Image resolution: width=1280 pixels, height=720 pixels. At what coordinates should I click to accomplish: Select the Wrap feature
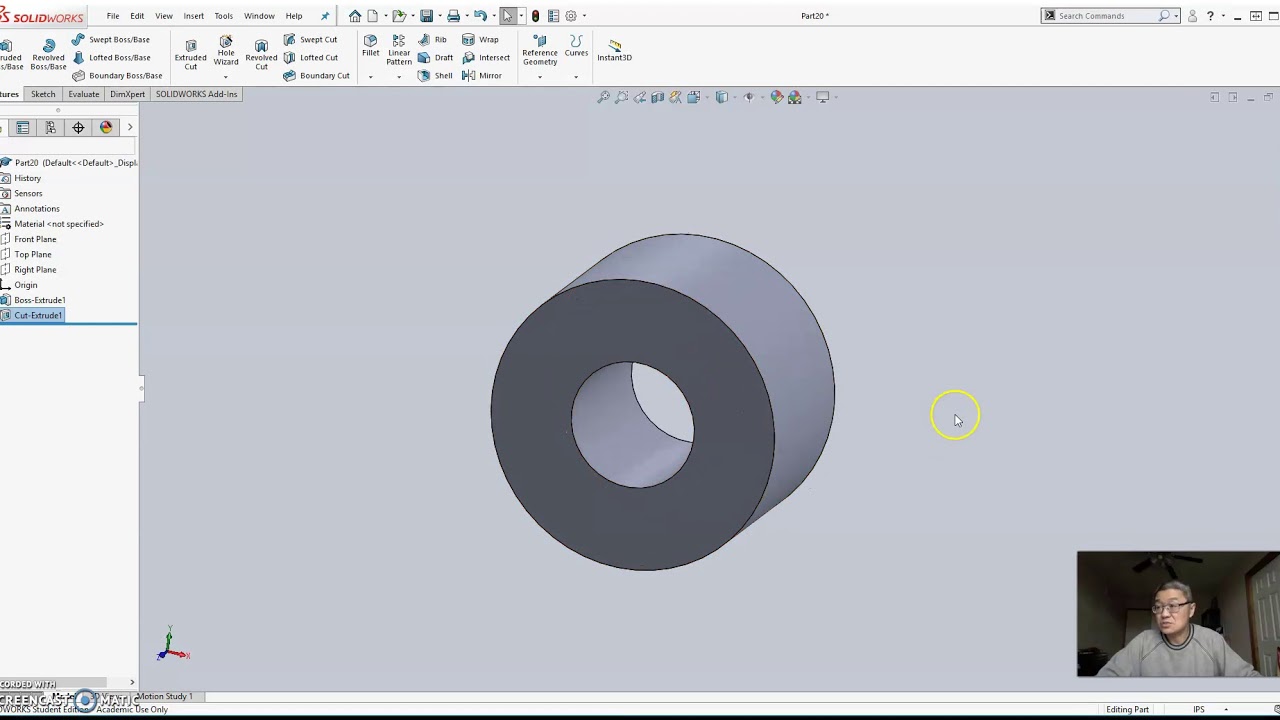point(480,39)
